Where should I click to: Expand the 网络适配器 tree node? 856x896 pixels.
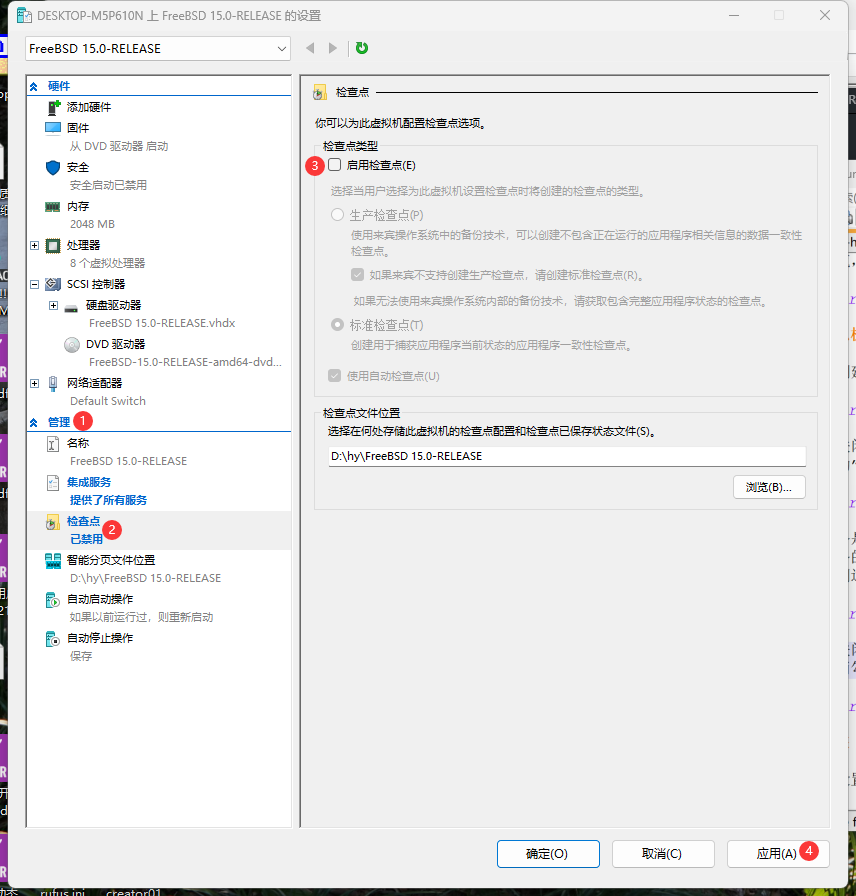pyautogui.click(x=34, y=383)
